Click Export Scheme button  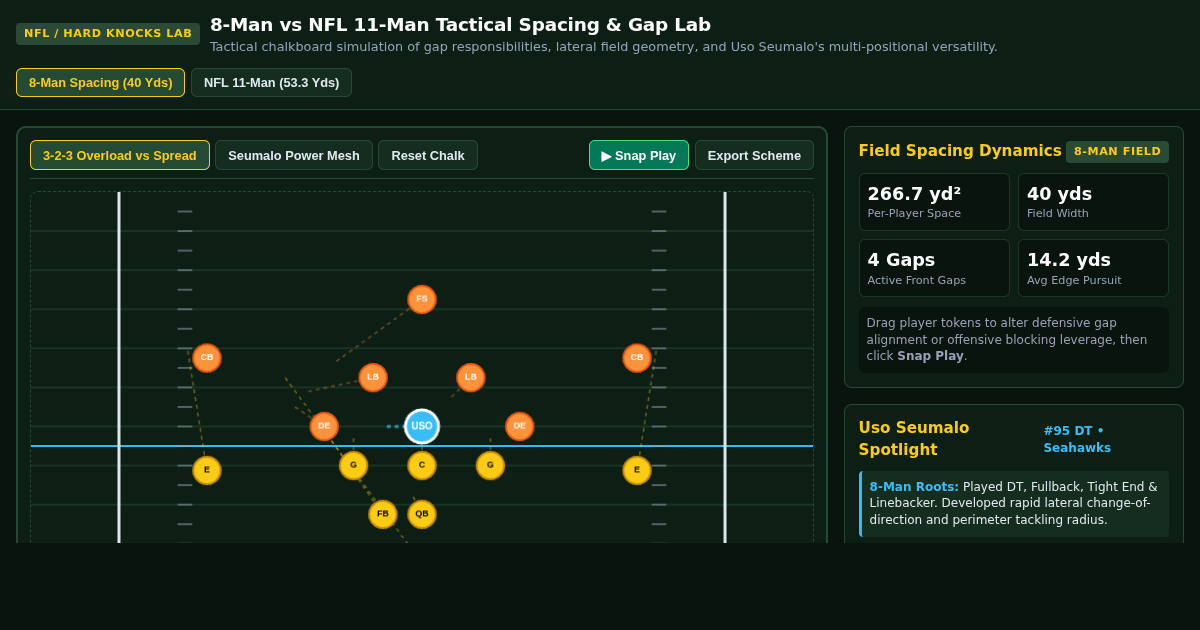[754, 155]
